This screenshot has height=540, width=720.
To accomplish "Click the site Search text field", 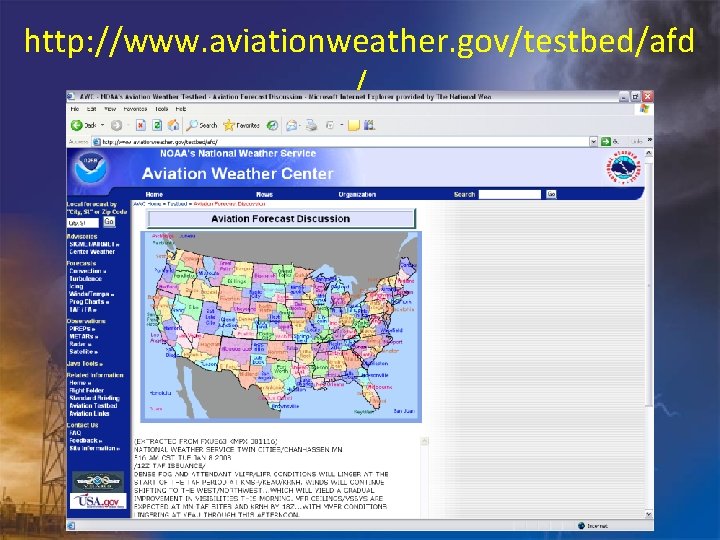I will coord(510,194).
